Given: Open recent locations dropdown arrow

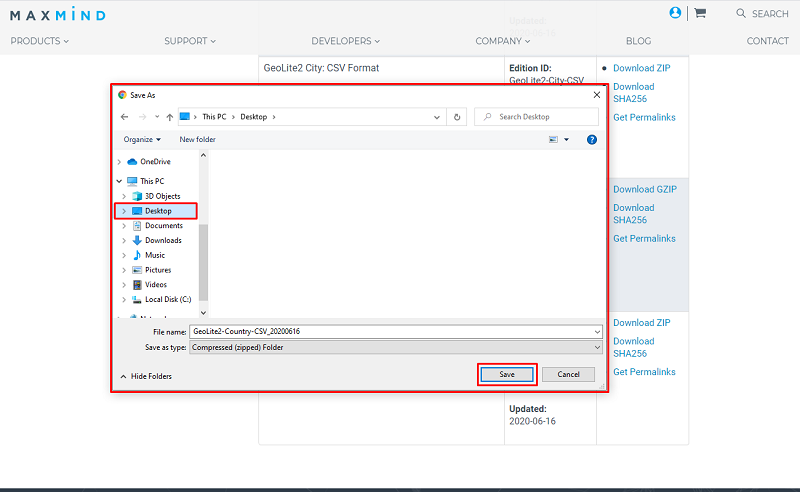Looking at the screenshot, I should 157,117.
